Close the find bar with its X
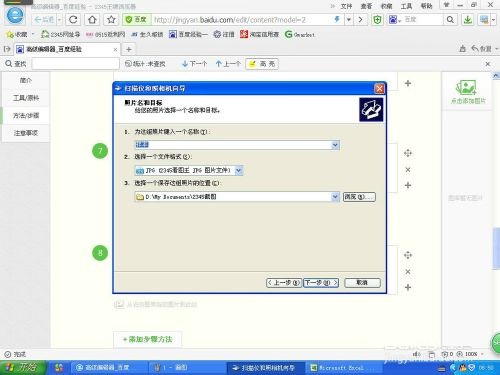The image size is (500, 375). pos(488,64)
